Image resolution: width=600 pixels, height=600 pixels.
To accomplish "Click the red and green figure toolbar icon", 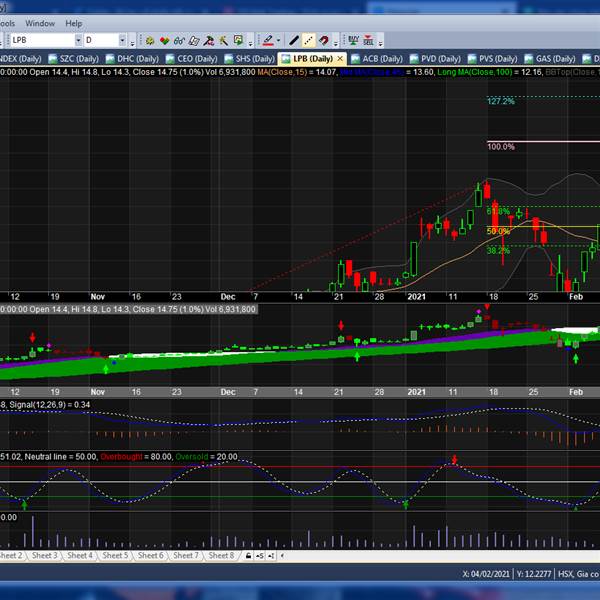I will pyautogui.click(x=209, y=41).
